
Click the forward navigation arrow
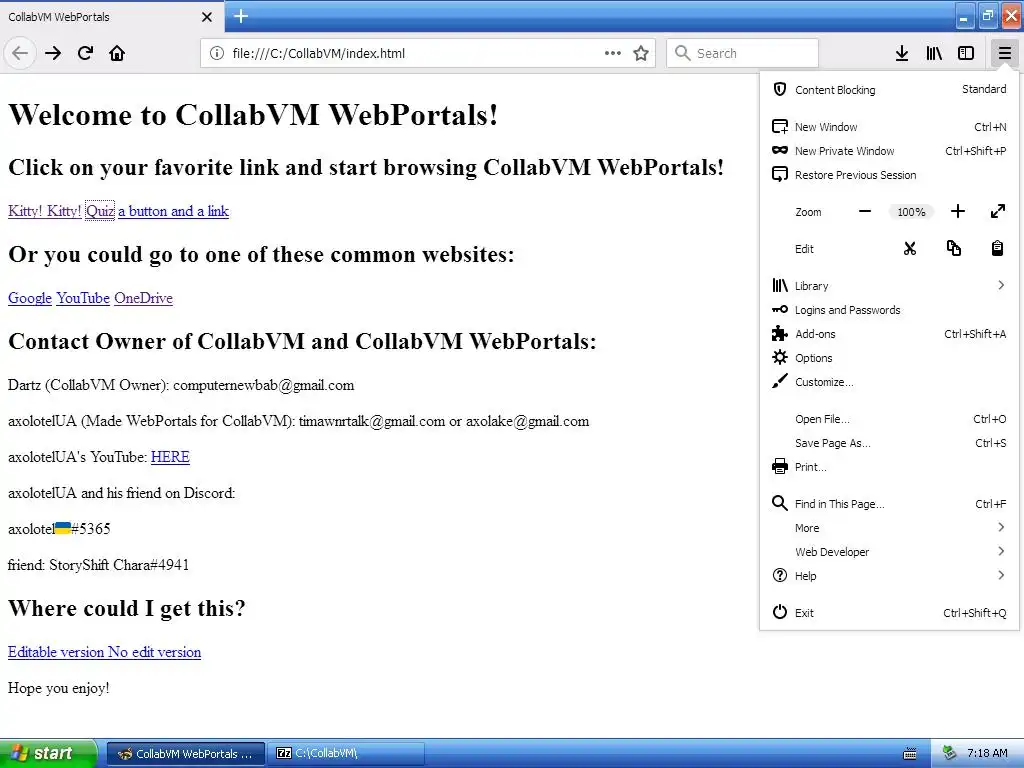coord(53,53)
